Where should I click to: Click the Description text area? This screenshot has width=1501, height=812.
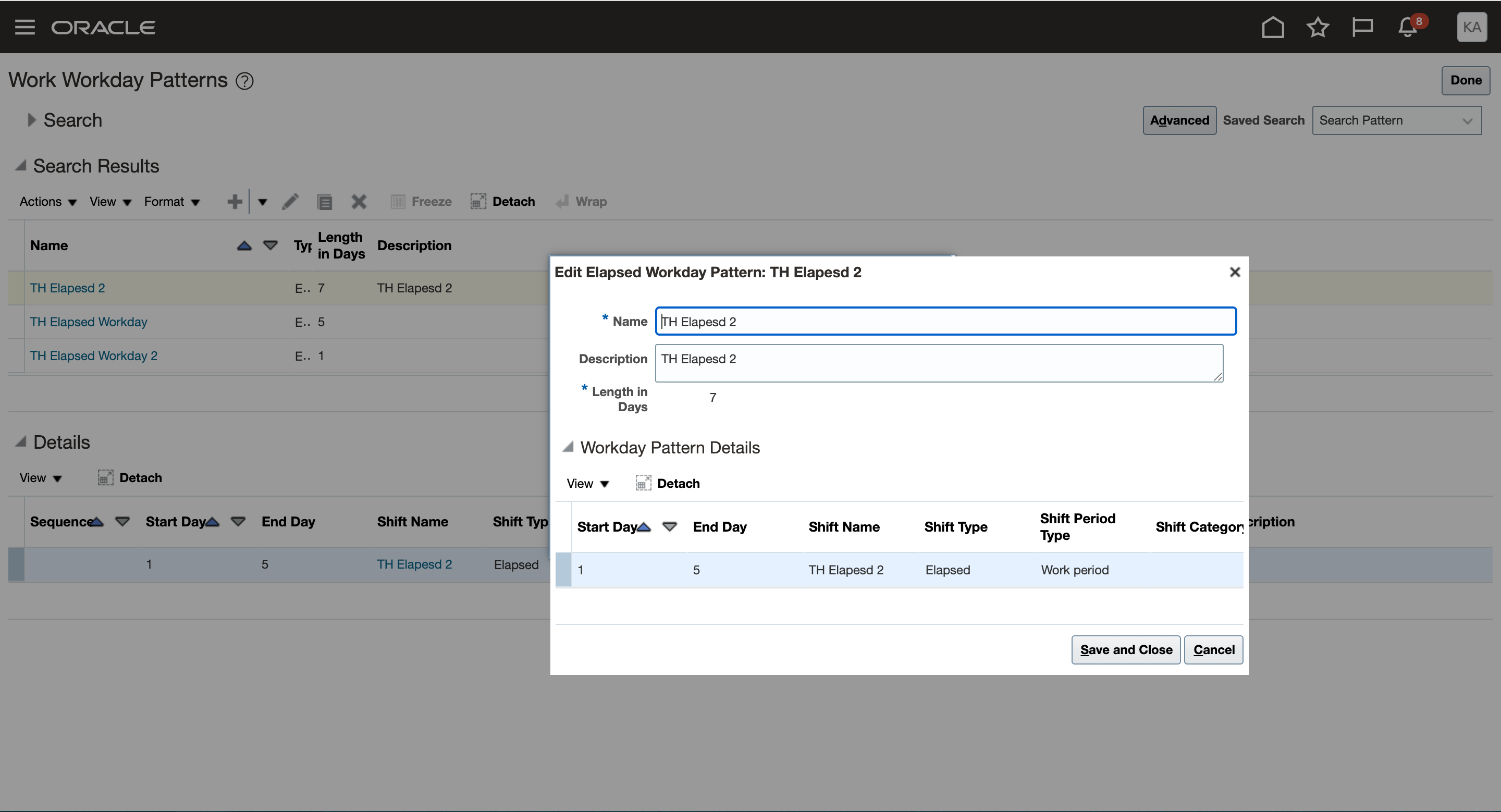tap(938, 363)
